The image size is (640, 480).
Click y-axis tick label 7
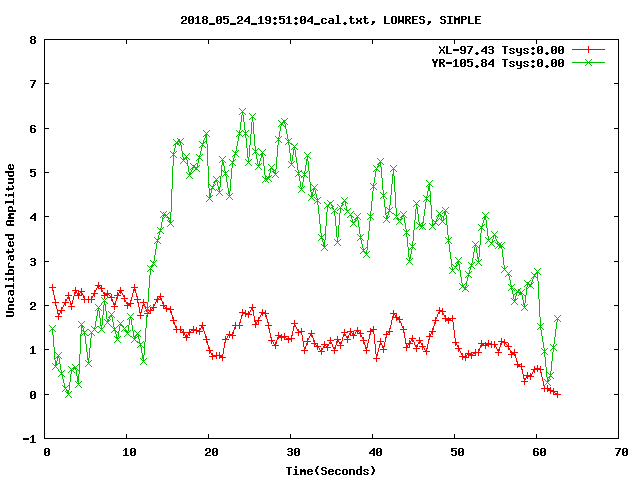click(x=33, y=84)
